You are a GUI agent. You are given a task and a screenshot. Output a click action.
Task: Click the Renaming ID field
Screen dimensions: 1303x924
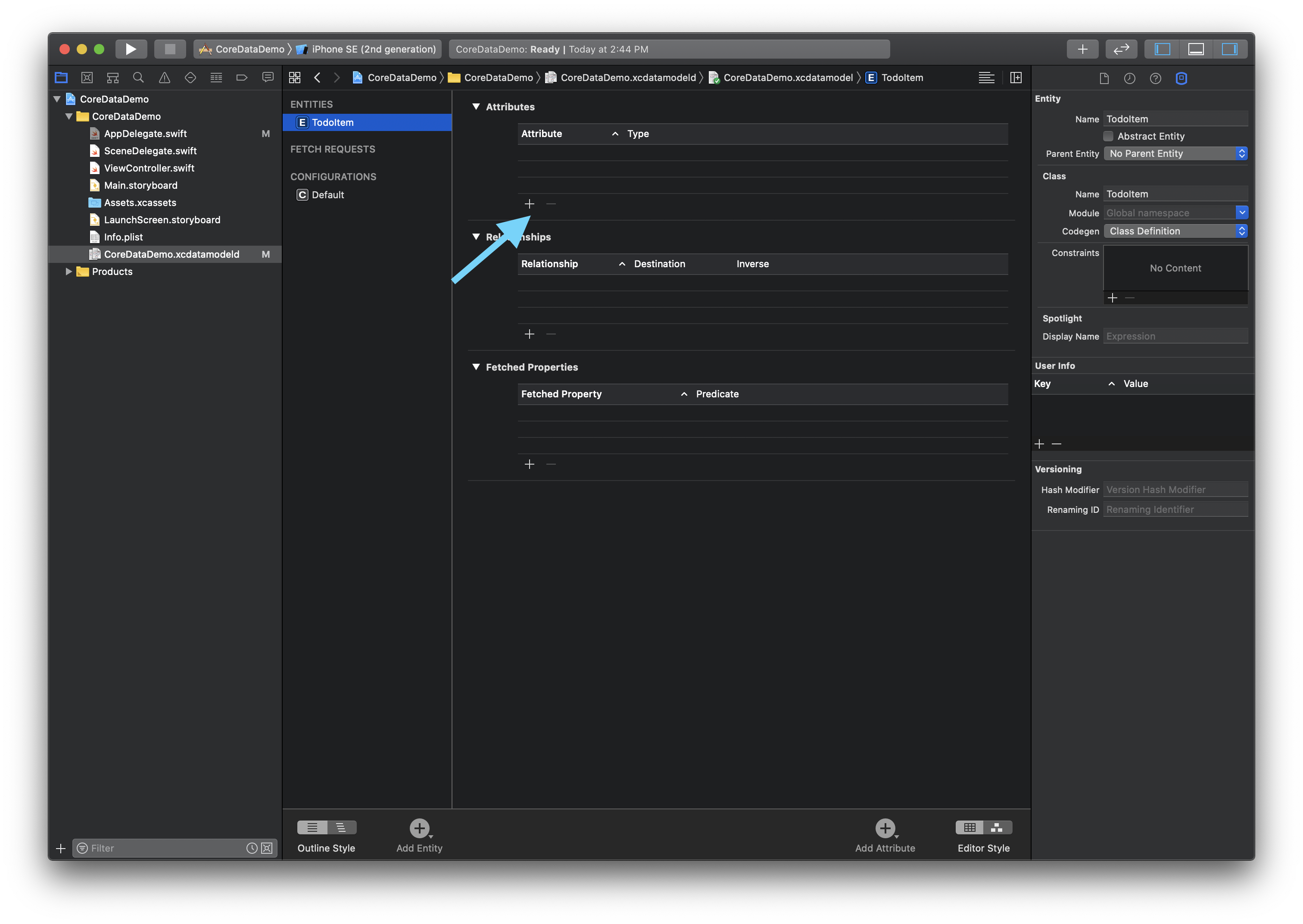(x=1175, y=509)
